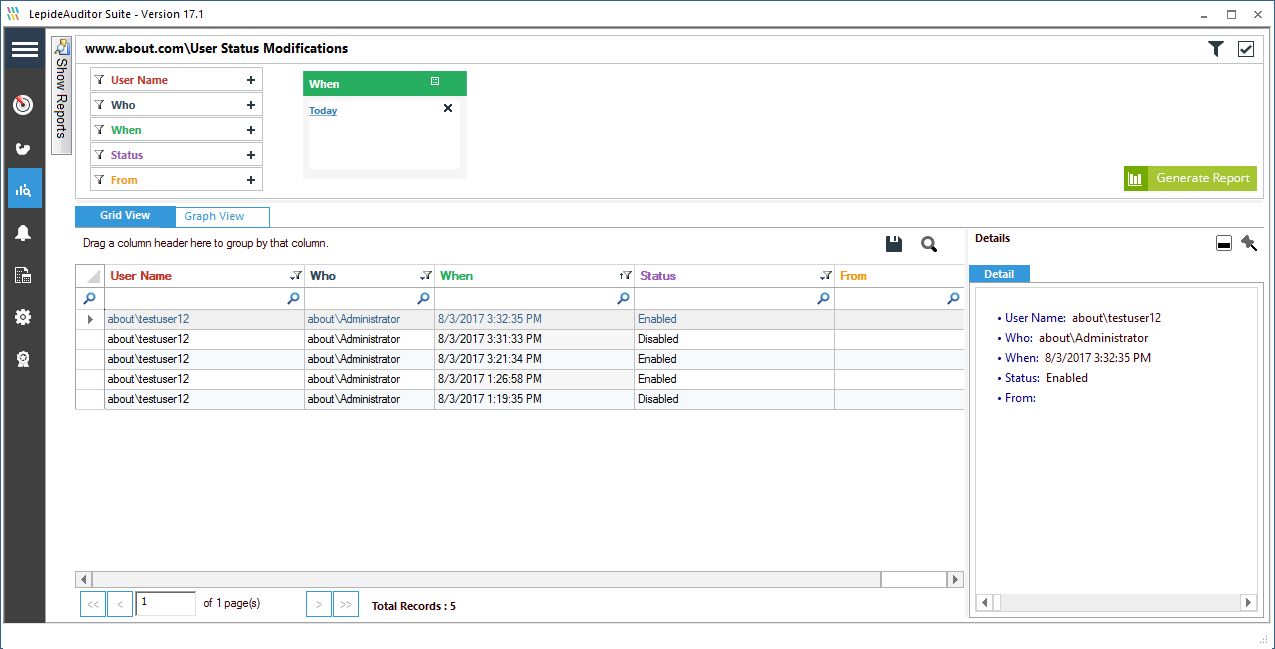This screenshot has width=1275, height=649.
Task: Click the User Name filter field
Action: click(176, 80)
